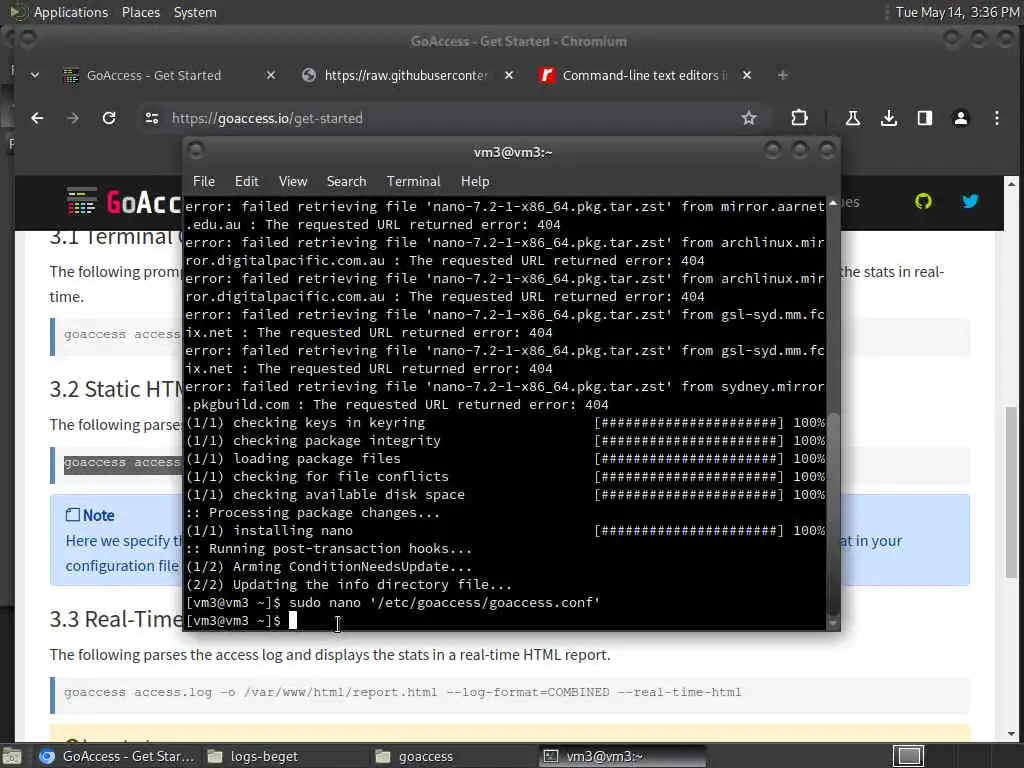Go back in Chromium browser
Image resolution: width=1024 pixels, height=768 pixels.
pyautogui.click(x=37, y=118)
